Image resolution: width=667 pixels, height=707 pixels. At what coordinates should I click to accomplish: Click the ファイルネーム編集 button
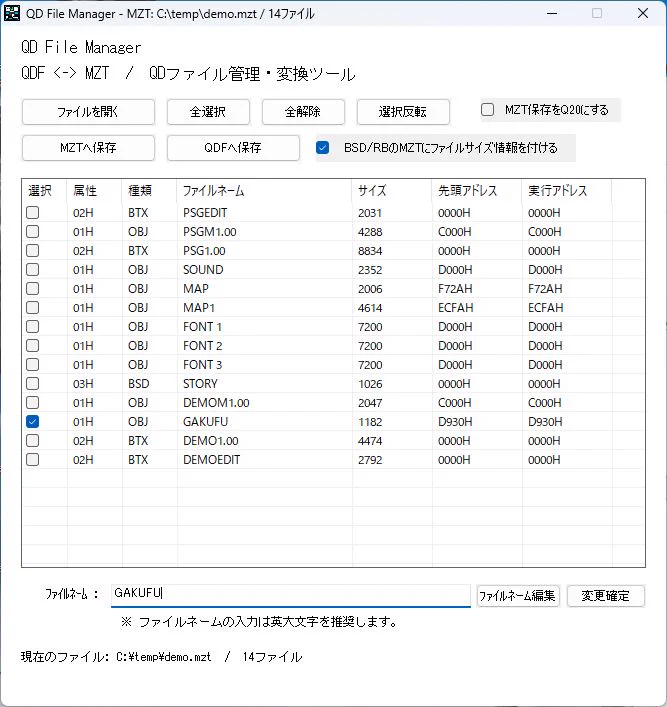tap(517, 596)
